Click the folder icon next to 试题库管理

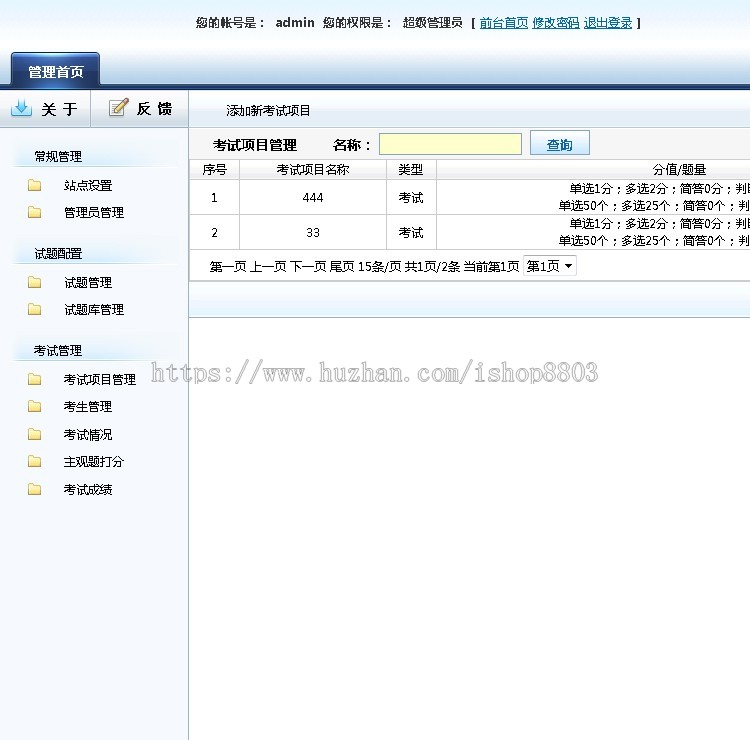34,309
